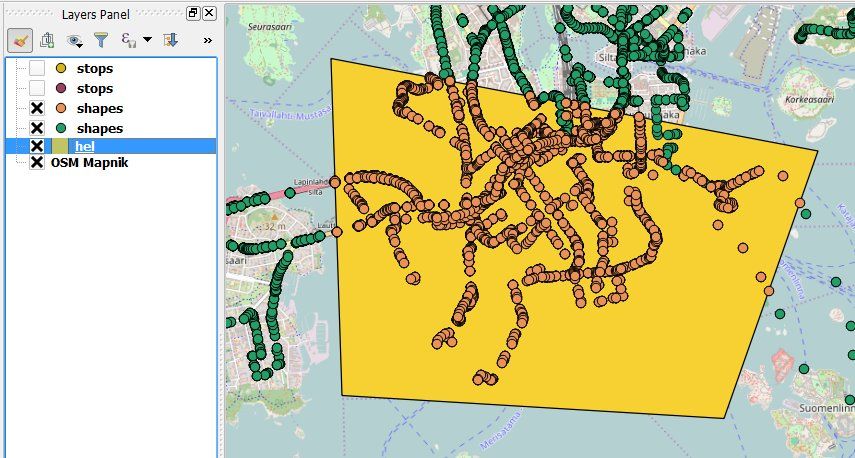Open the expression filter dropdown arrow
The width and height of the screenshot is (855, 458).
[147, 39]
